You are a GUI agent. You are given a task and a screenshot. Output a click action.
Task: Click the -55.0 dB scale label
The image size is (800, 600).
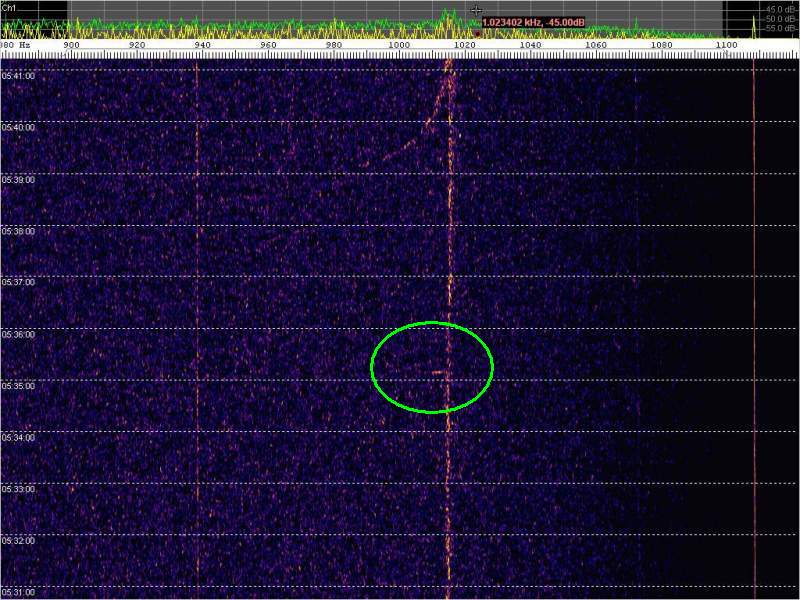781,28
